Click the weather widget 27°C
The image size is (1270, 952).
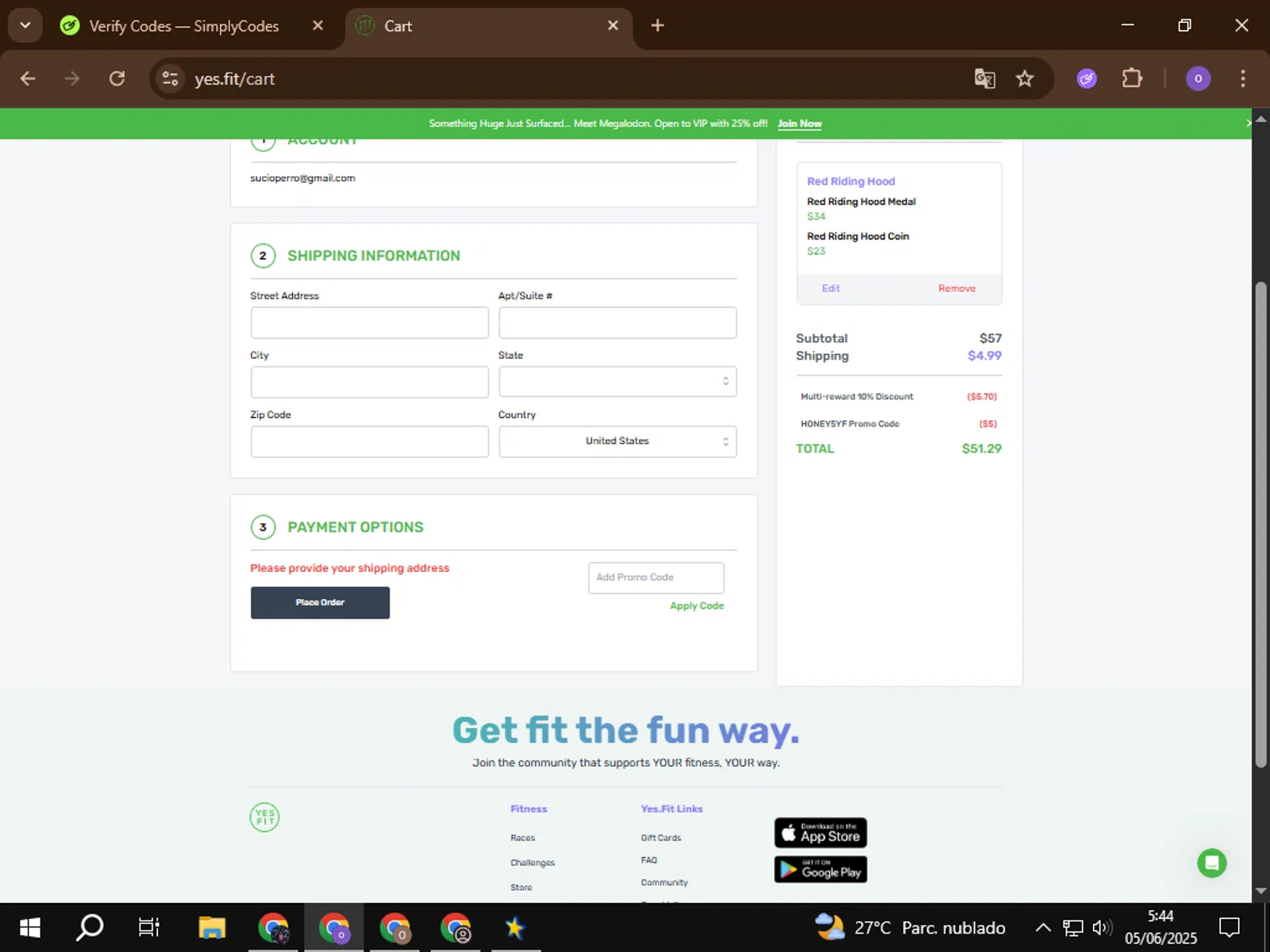click(910, 927)
